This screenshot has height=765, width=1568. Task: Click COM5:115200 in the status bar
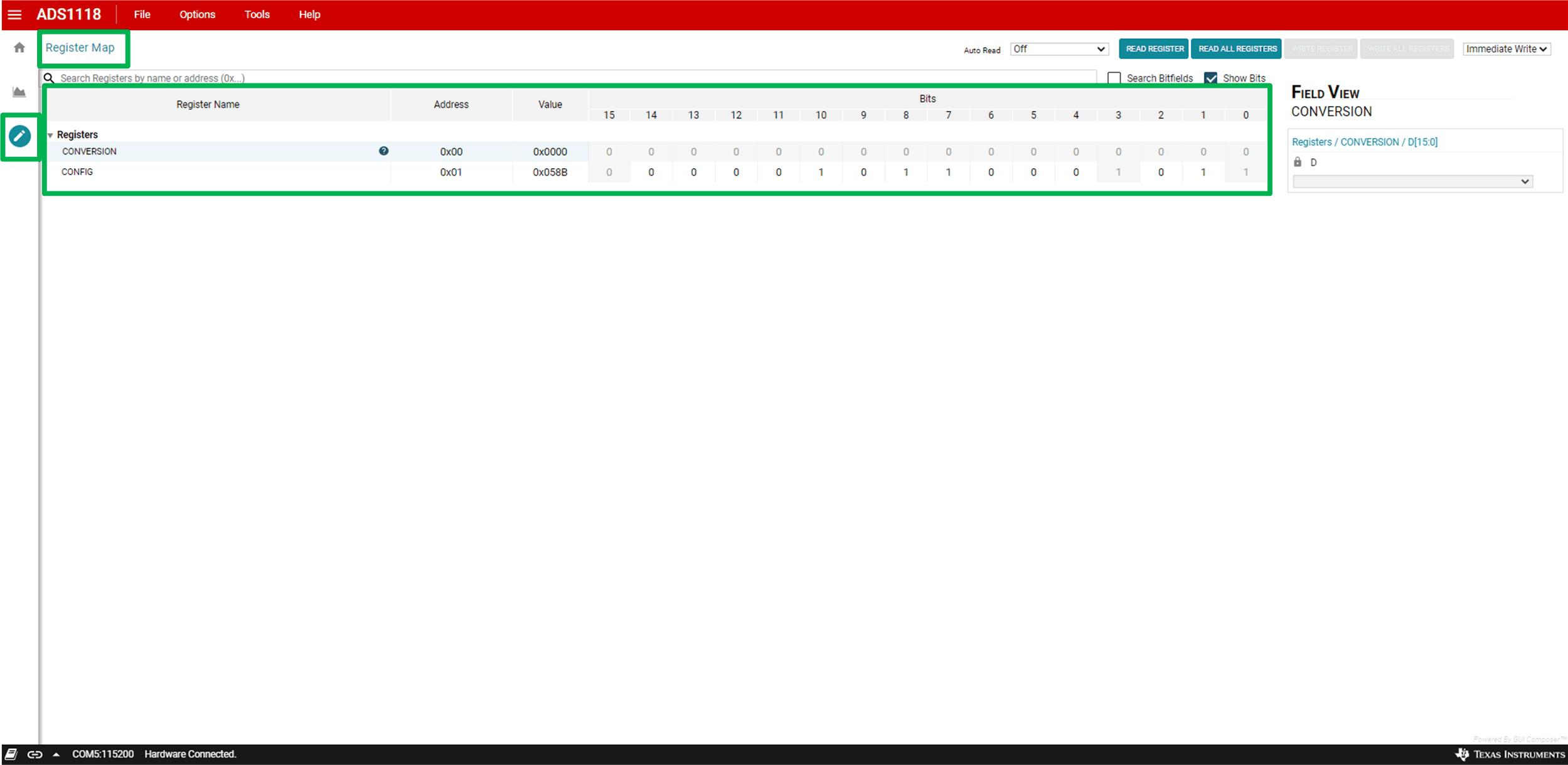click(x=103, y=754)
